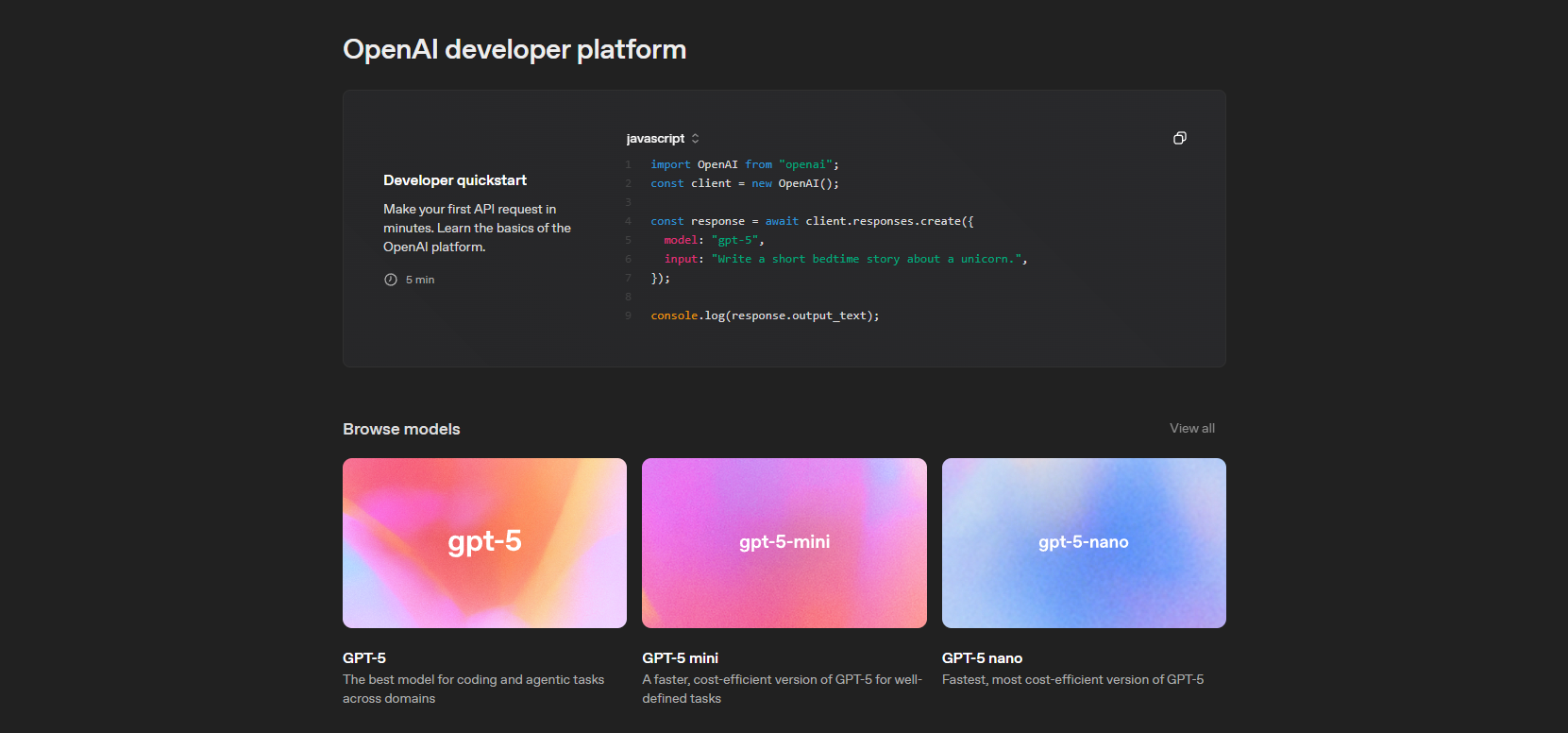Open the gpt-5-mini model card image
1568x733 pixels.
click(x=784, y=543)
